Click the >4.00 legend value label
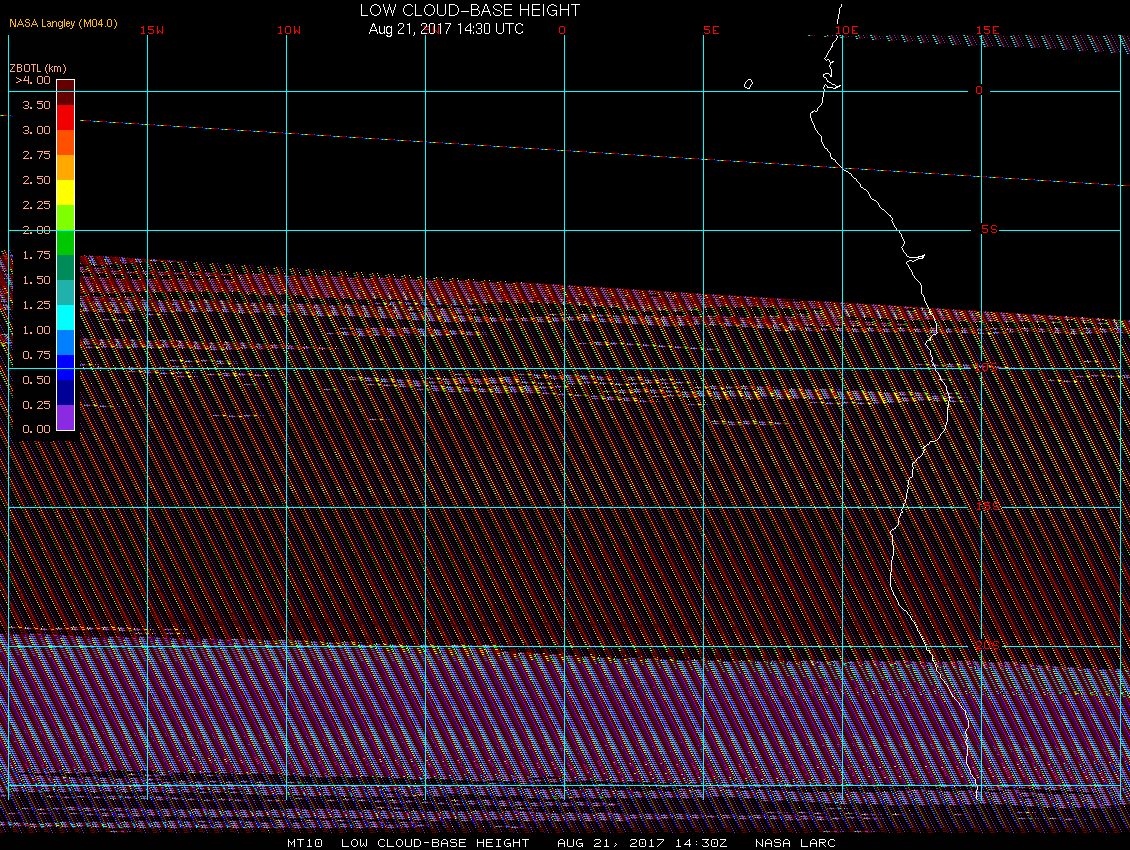 coord(33,80)
